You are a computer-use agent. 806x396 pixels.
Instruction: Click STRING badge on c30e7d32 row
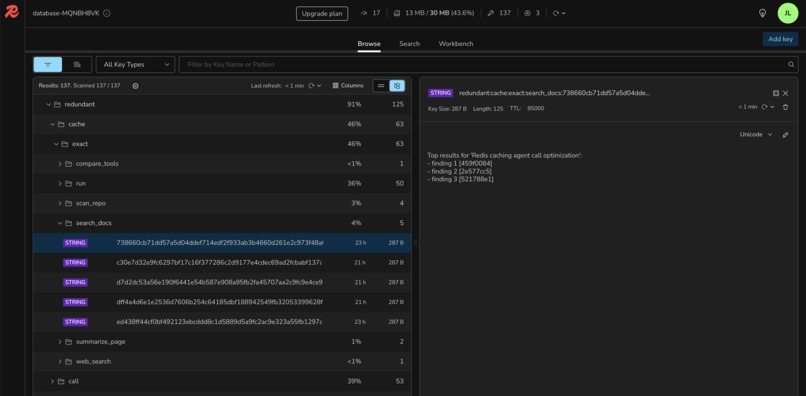76,262
